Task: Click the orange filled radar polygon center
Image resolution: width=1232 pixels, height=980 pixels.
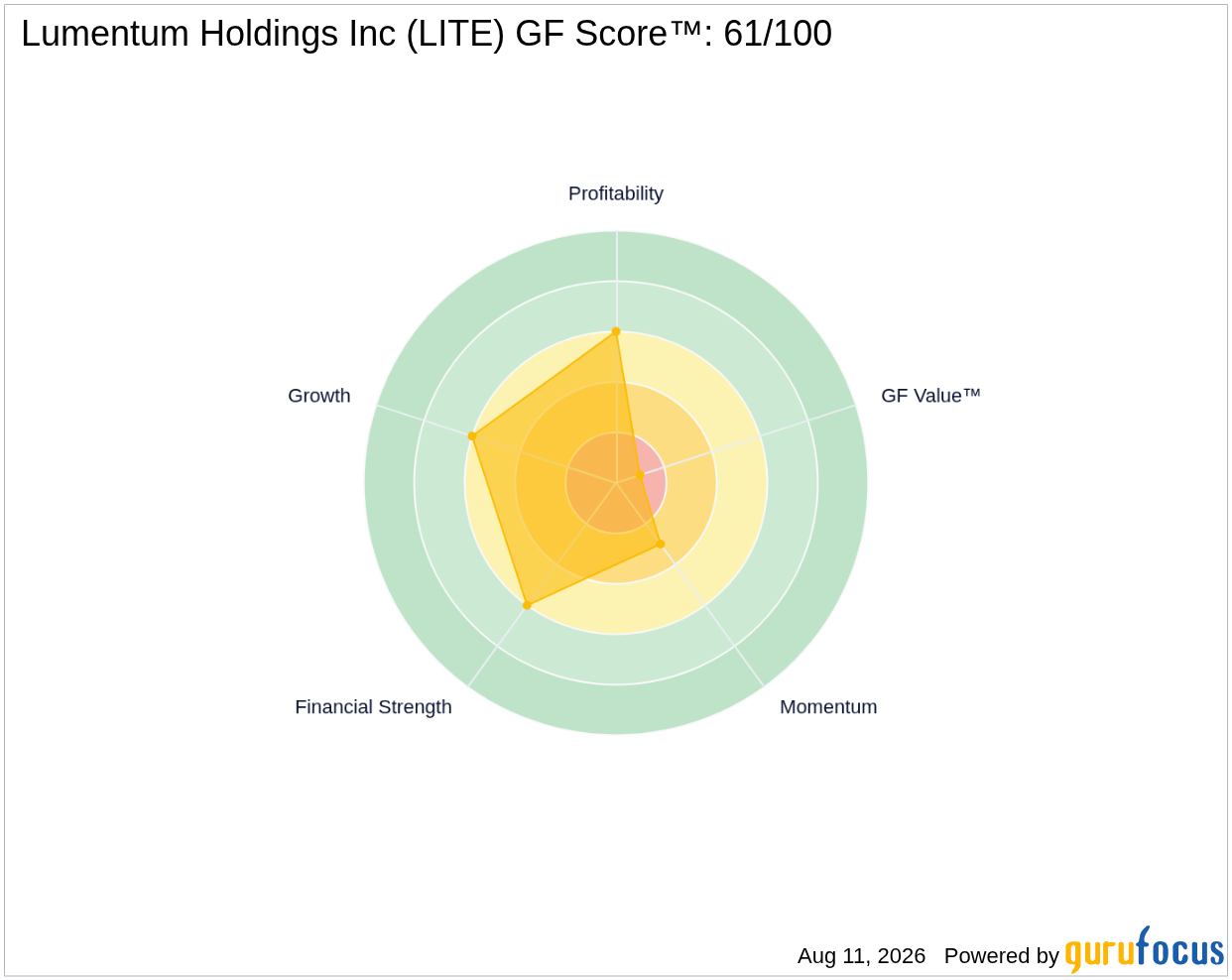Action: point(565,476)
